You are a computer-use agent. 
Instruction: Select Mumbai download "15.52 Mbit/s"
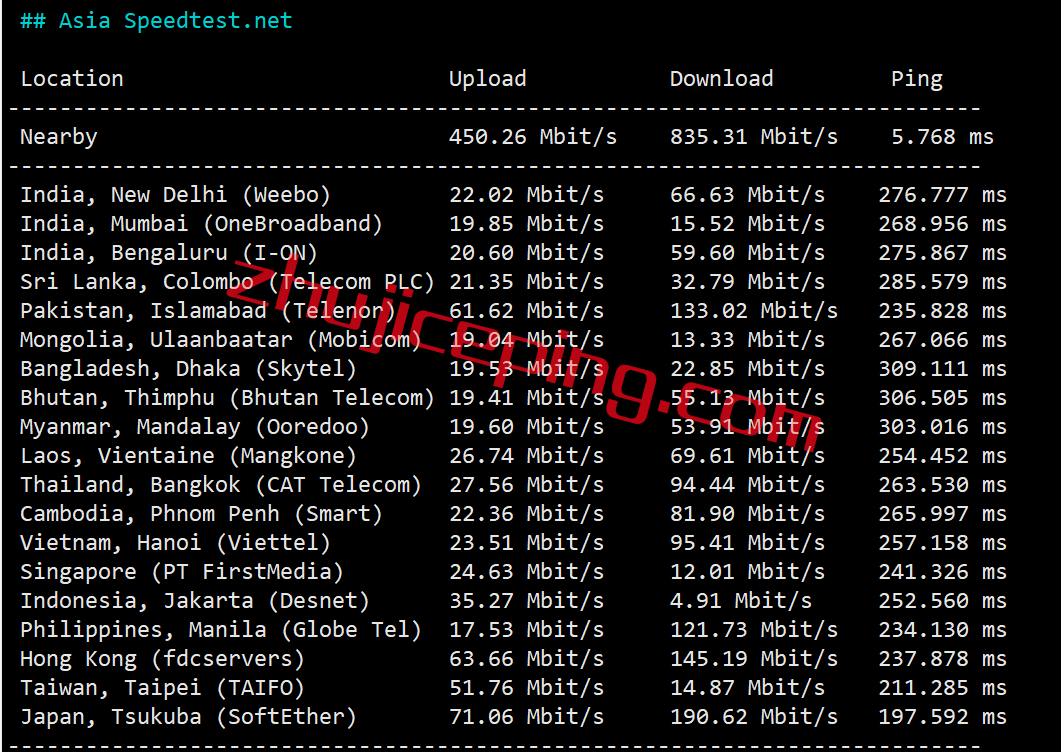click(748, 224)
